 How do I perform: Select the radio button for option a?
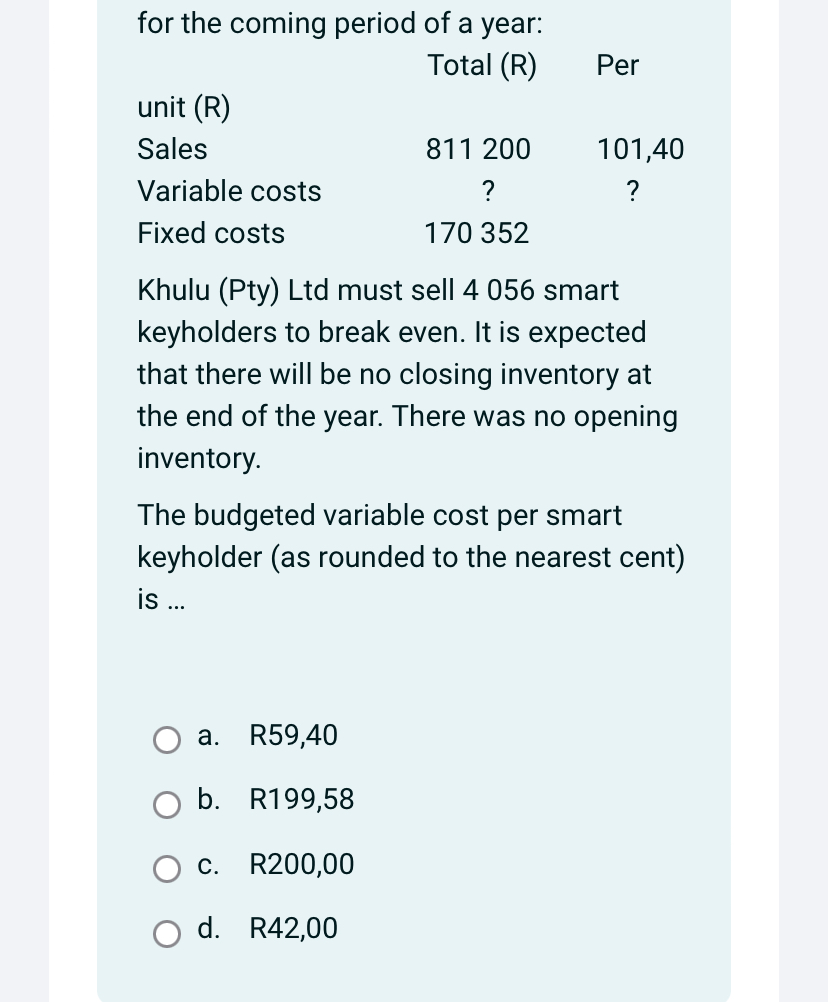[x=167, y=740]
